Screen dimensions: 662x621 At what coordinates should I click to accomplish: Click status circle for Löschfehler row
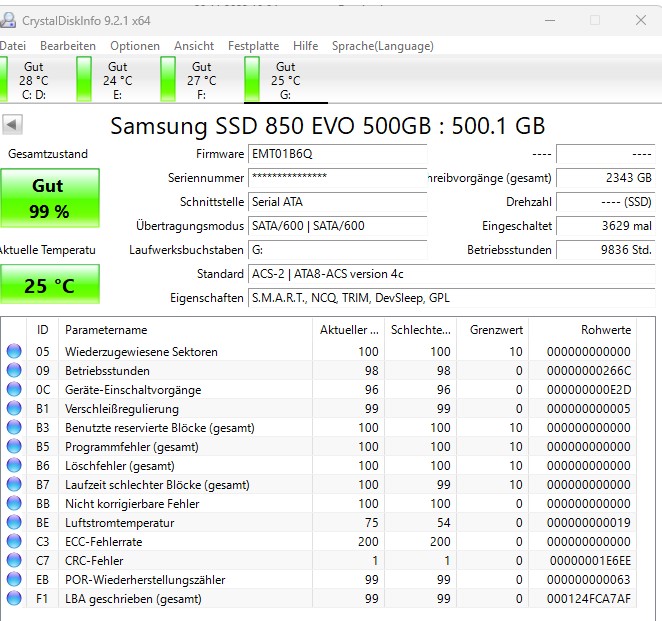[14, 465]
